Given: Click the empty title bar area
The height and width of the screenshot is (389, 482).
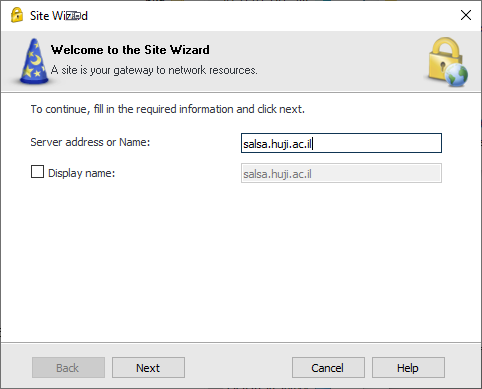Looking at the screenshot, I should tap(267, 15).
